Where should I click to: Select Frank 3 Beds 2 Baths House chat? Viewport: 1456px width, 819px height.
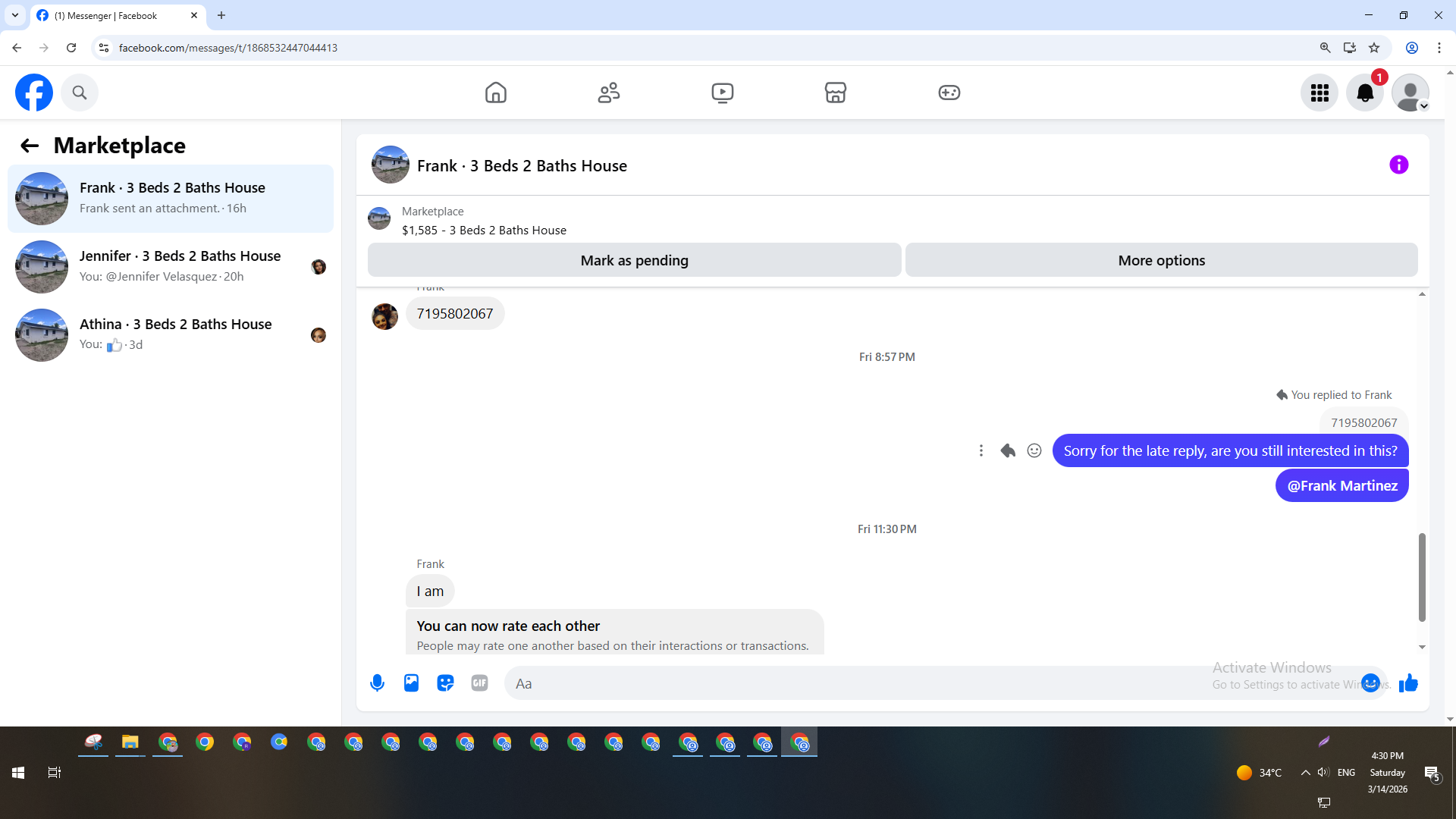tap(171, 199)
